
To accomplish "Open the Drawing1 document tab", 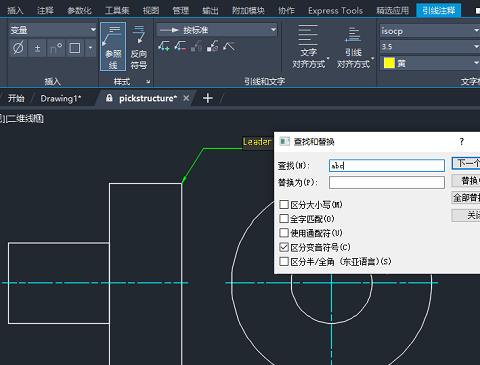I will [61, 98].
